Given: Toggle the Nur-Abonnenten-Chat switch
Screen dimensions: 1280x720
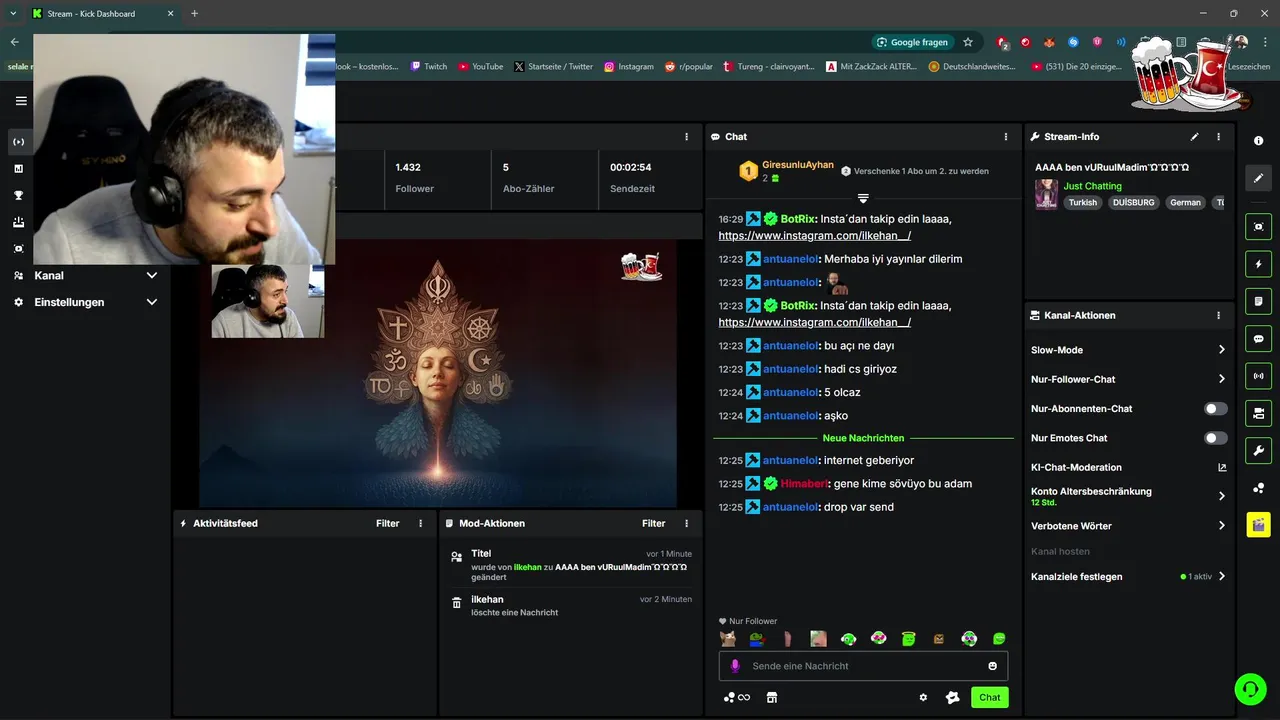Looking at the screenshot, I should point(1215,409).
